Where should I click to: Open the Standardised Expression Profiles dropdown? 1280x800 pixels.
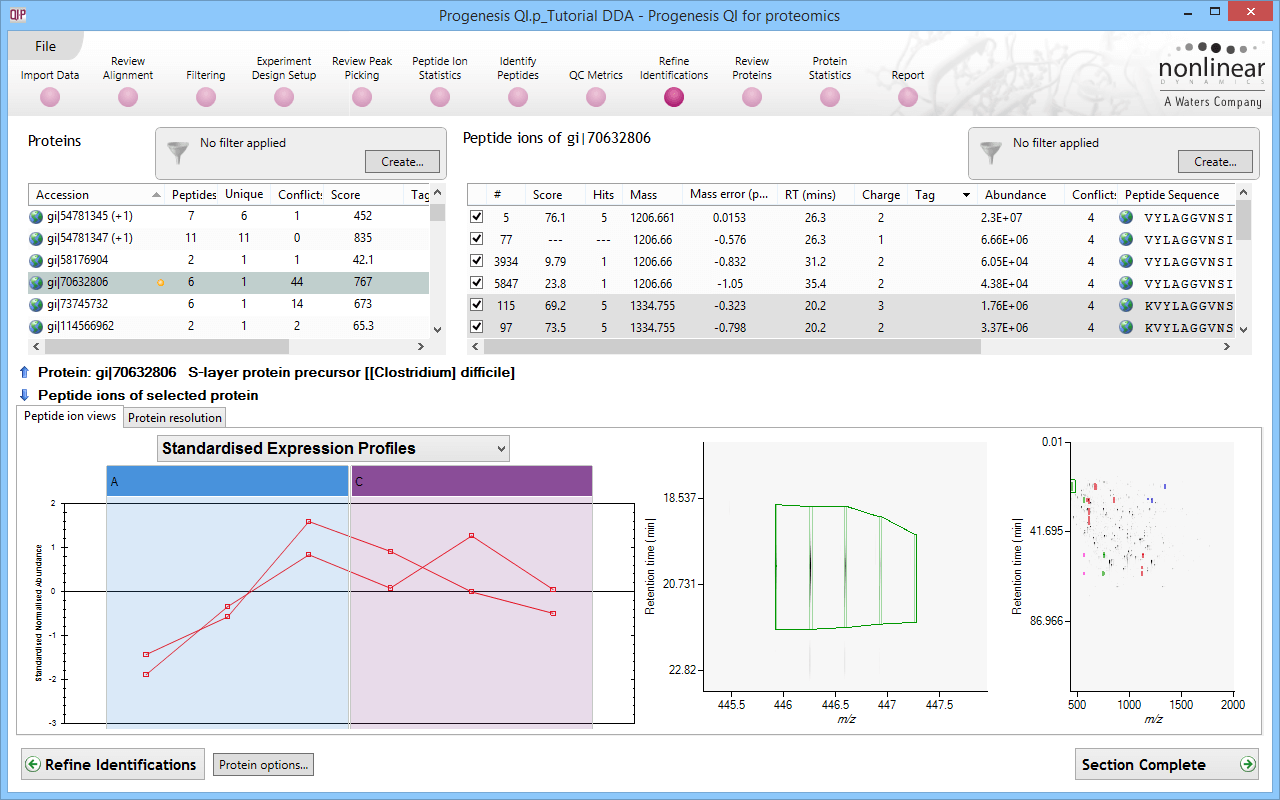point(333,449)
